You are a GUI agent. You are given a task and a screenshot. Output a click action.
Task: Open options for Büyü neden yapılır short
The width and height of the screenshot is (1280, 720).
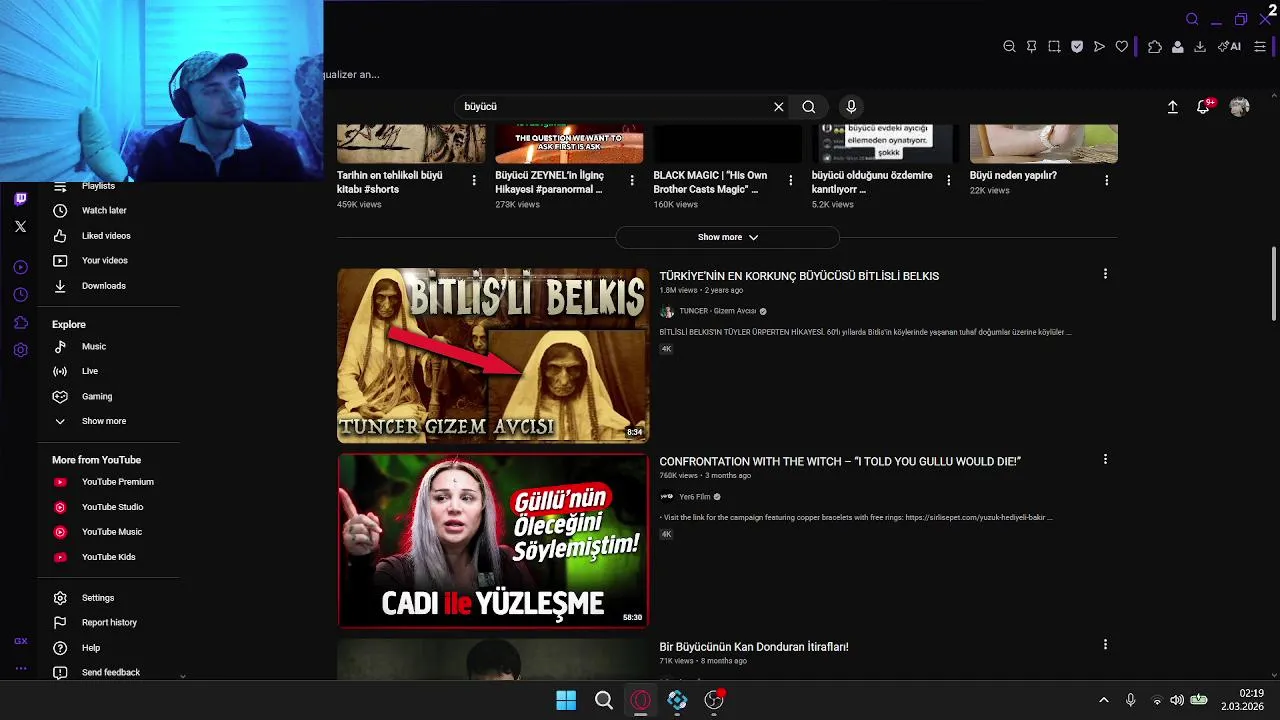(1107, 181)
